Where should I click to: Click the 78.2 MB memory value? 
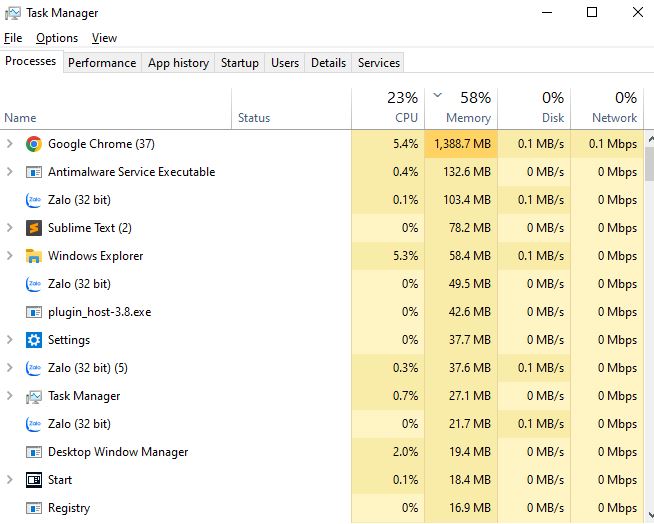pos(470,228)
